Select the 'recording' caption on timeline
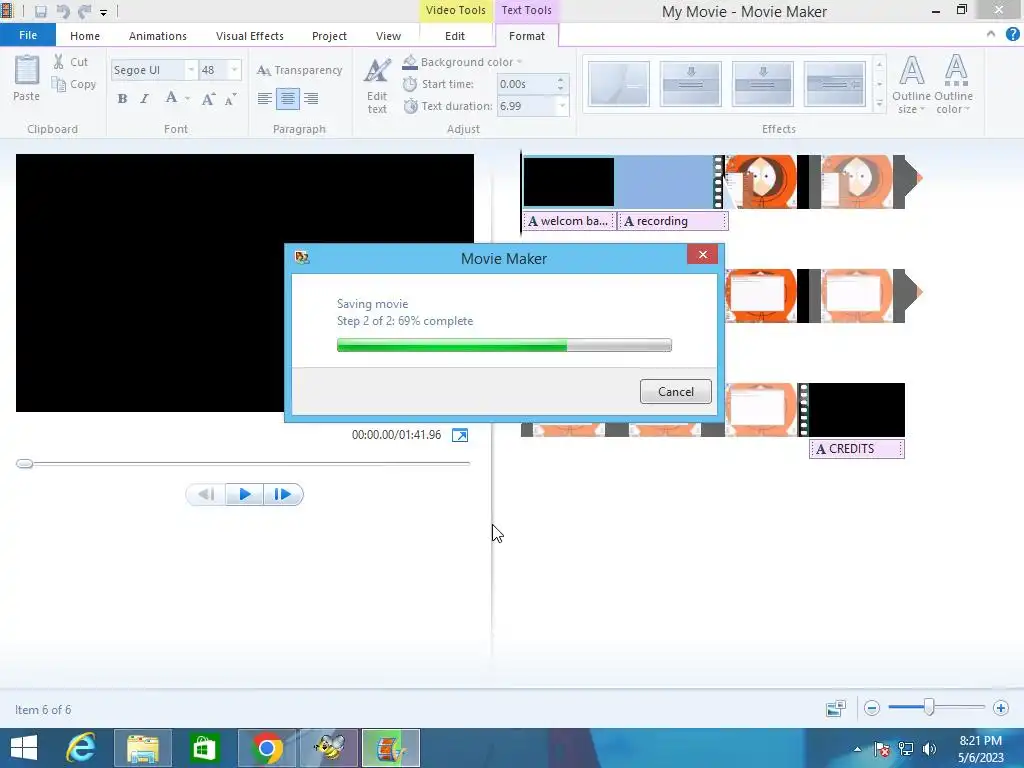The width and height of the screenshot is (1024, 768). click(673, 221)
